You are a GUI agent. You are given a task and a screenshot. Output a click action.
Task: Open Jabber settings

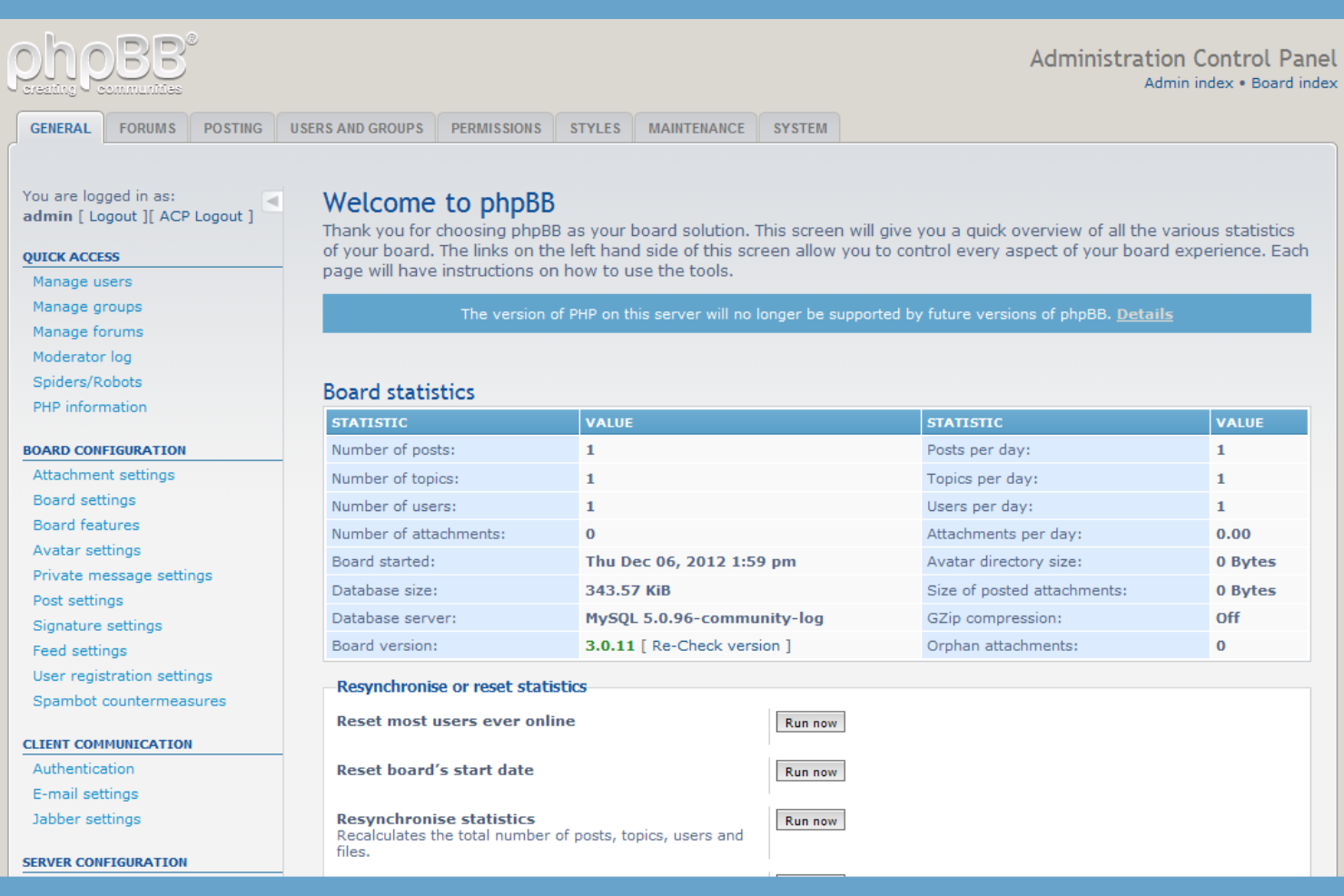tap(87, 819)
